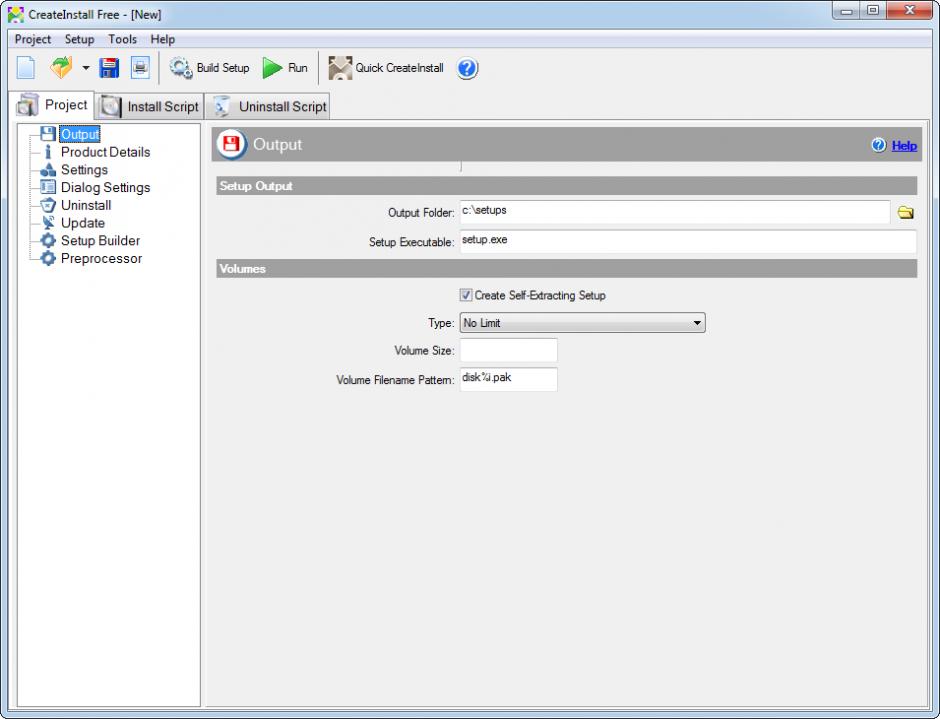Click the Help link in Output header
Image resolution: width=940 pixels, height=719 pixels.
point(904,145)
